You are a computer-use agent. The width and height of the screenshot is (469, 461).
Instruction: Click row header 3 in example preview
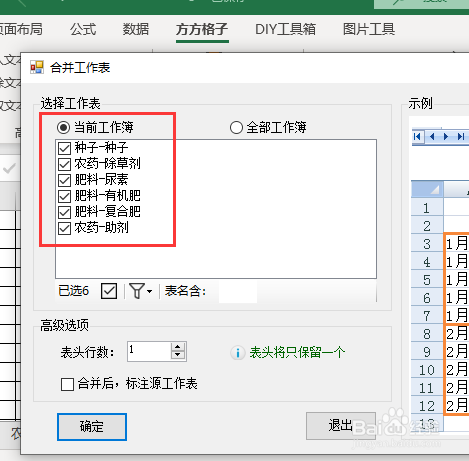(427, 244)
